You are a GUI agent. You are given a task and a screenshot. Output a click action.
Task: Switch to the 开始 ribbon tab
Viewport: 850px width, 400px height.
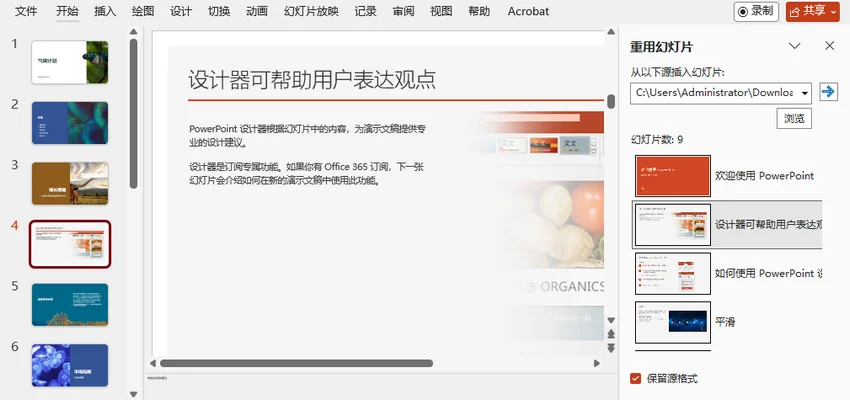pyautogui.click(x=67, y=11)
